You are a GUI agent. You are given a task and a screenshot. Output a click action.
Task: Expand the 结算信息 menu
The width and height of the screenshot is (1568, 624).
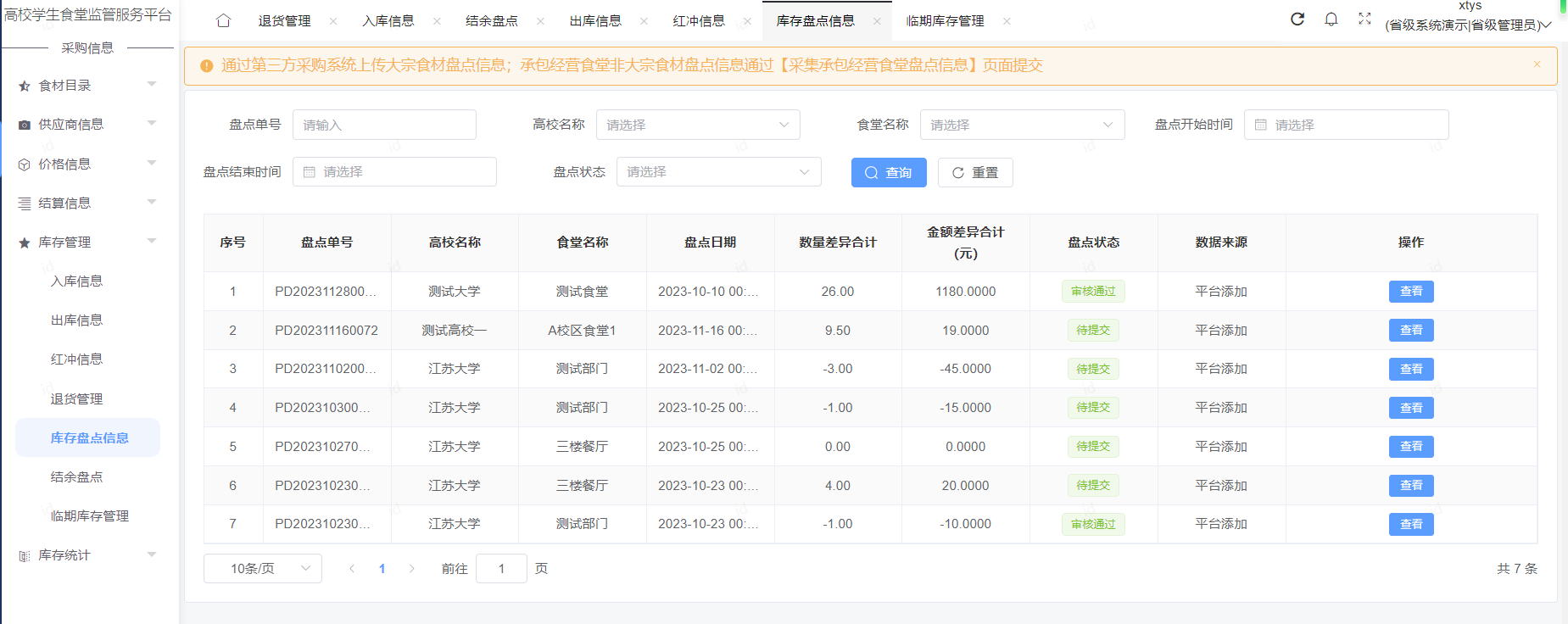(152, 202)
